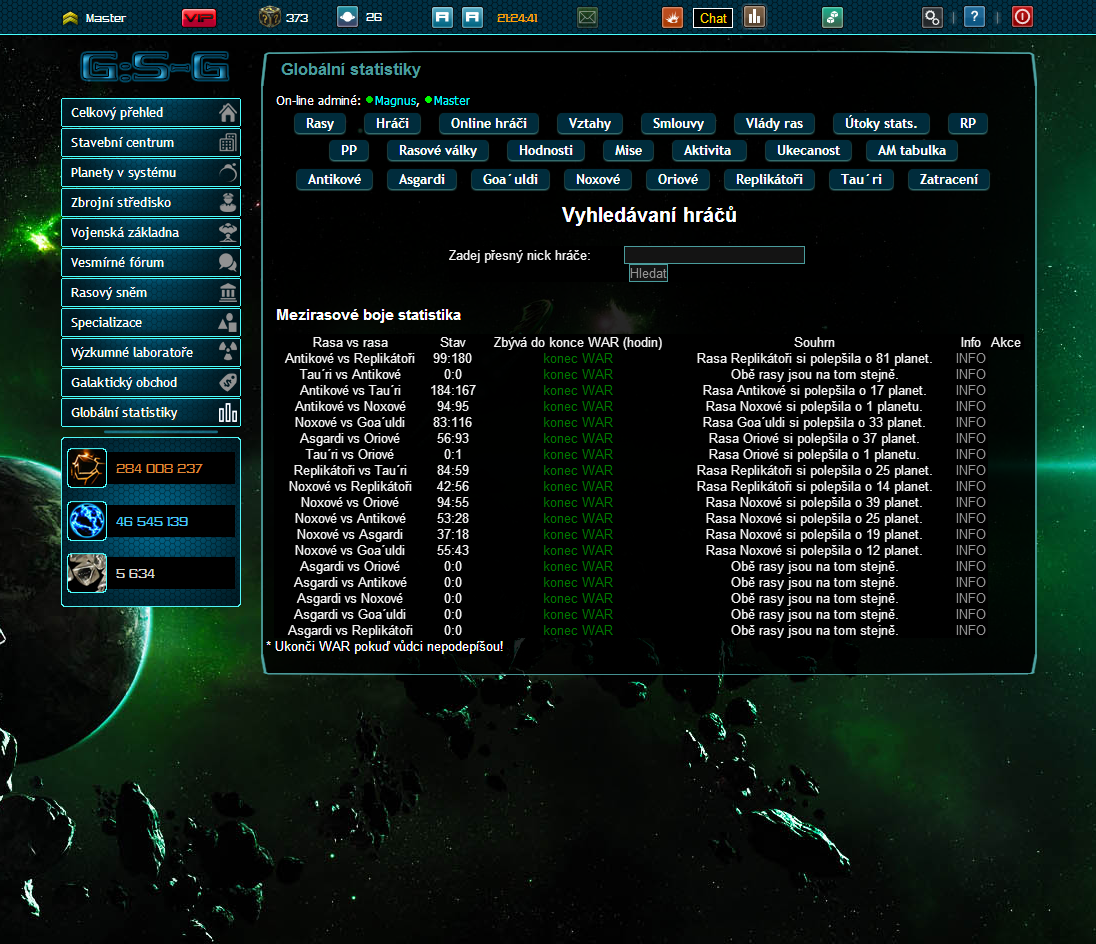The width and height of the screenshot is (1096, 944).
Task: Select the Asgardi race button
Action: point(421,180)
